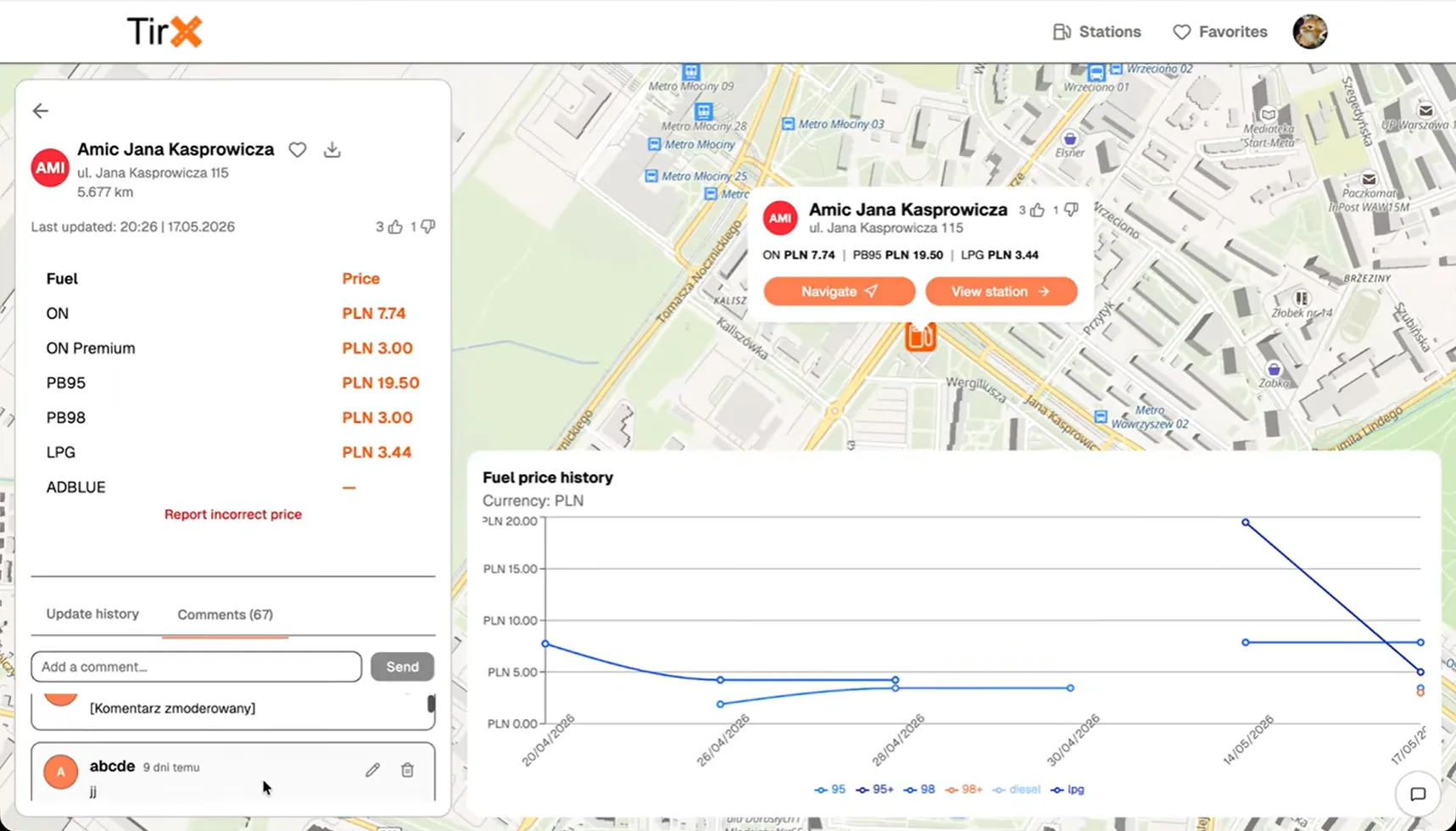Edit the abcde comment with pencil icon

point(373,770)
